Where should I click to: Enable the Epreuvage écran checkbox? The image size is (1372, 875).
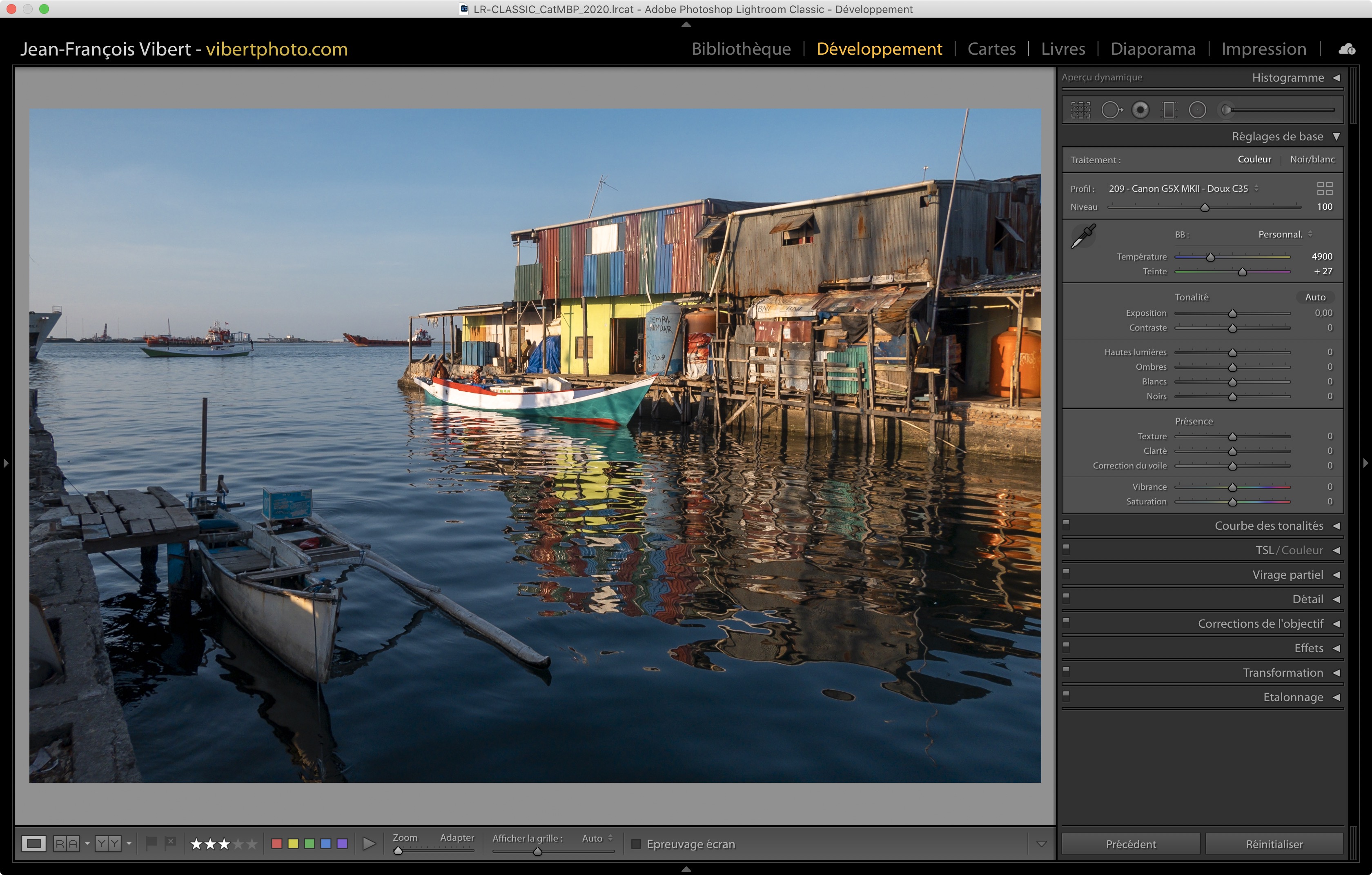[636, 844]
